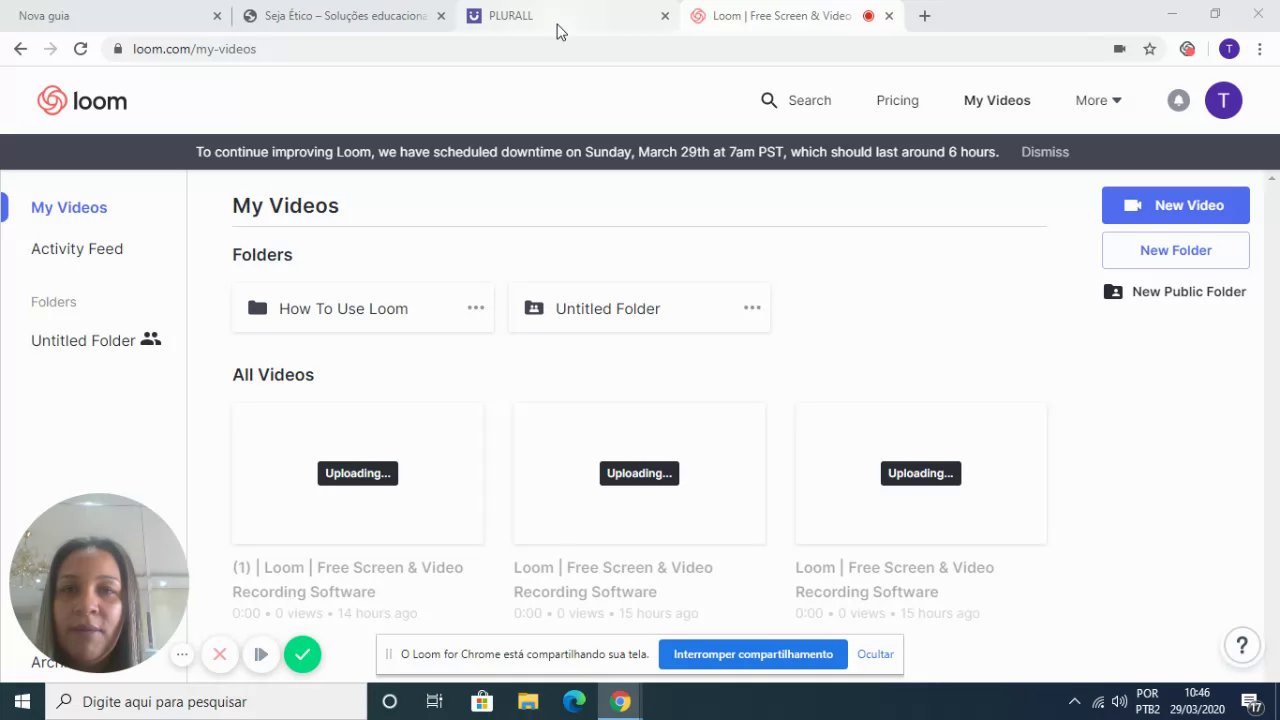Open Activity Feed in sidebar
Screen dimensions: 1280x720
coord(77,248)
